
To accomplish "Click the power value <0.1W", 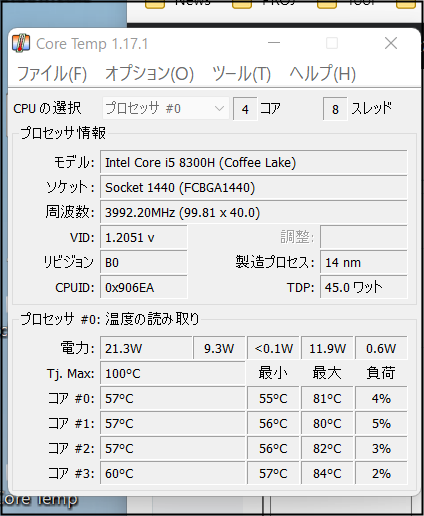I will tap(273, 348).
